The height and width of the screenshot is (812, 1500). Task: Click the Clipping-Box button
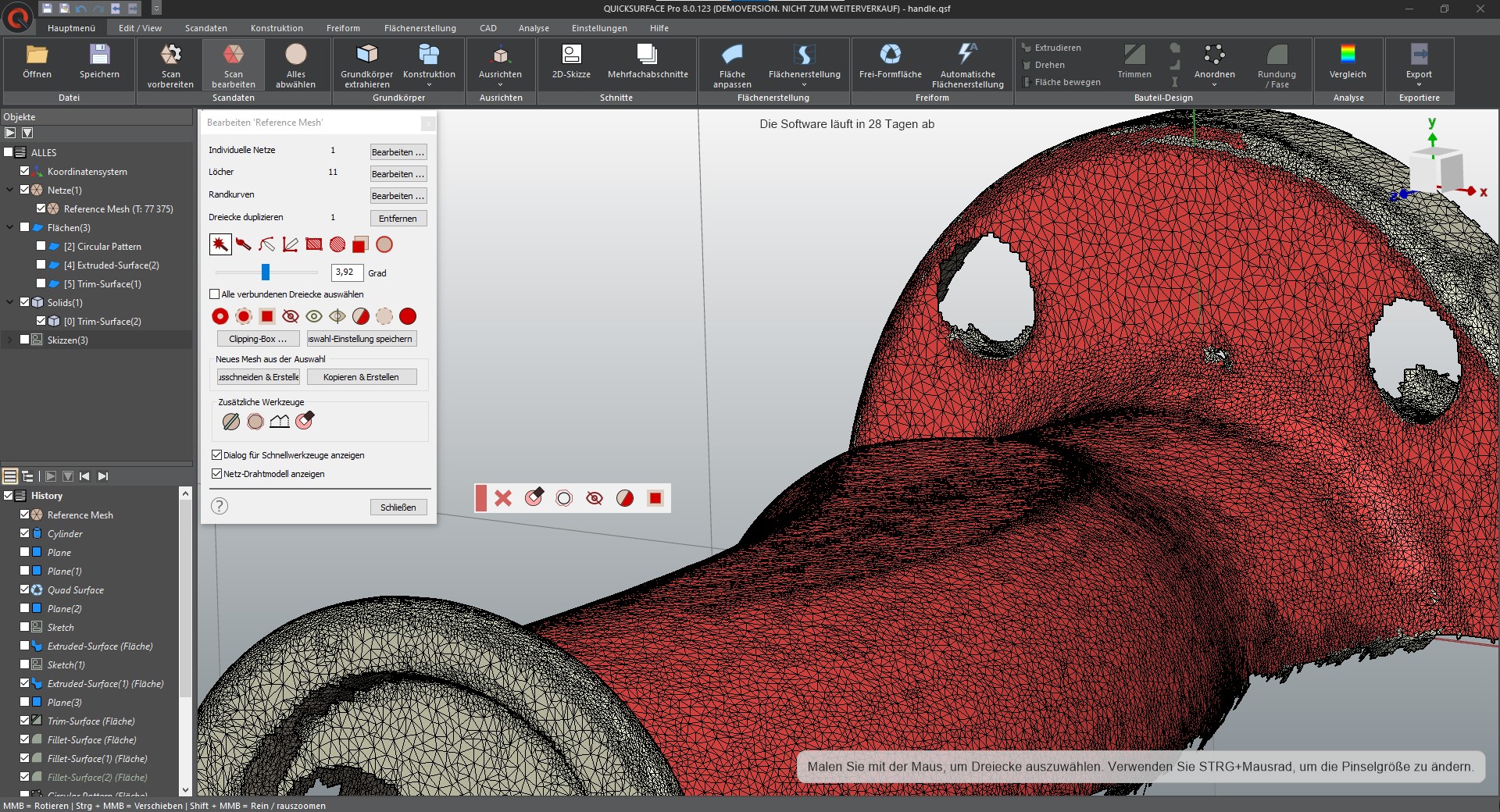258,339
